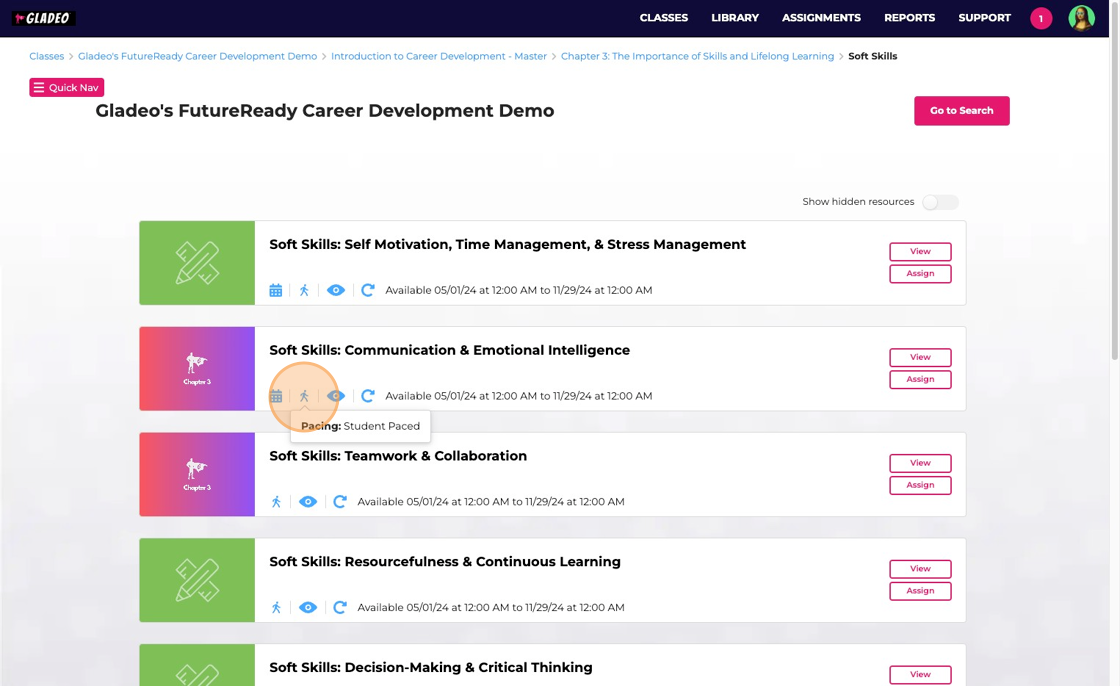
Task: Open the user profile avatar
Action: (x=1081, y=18)
